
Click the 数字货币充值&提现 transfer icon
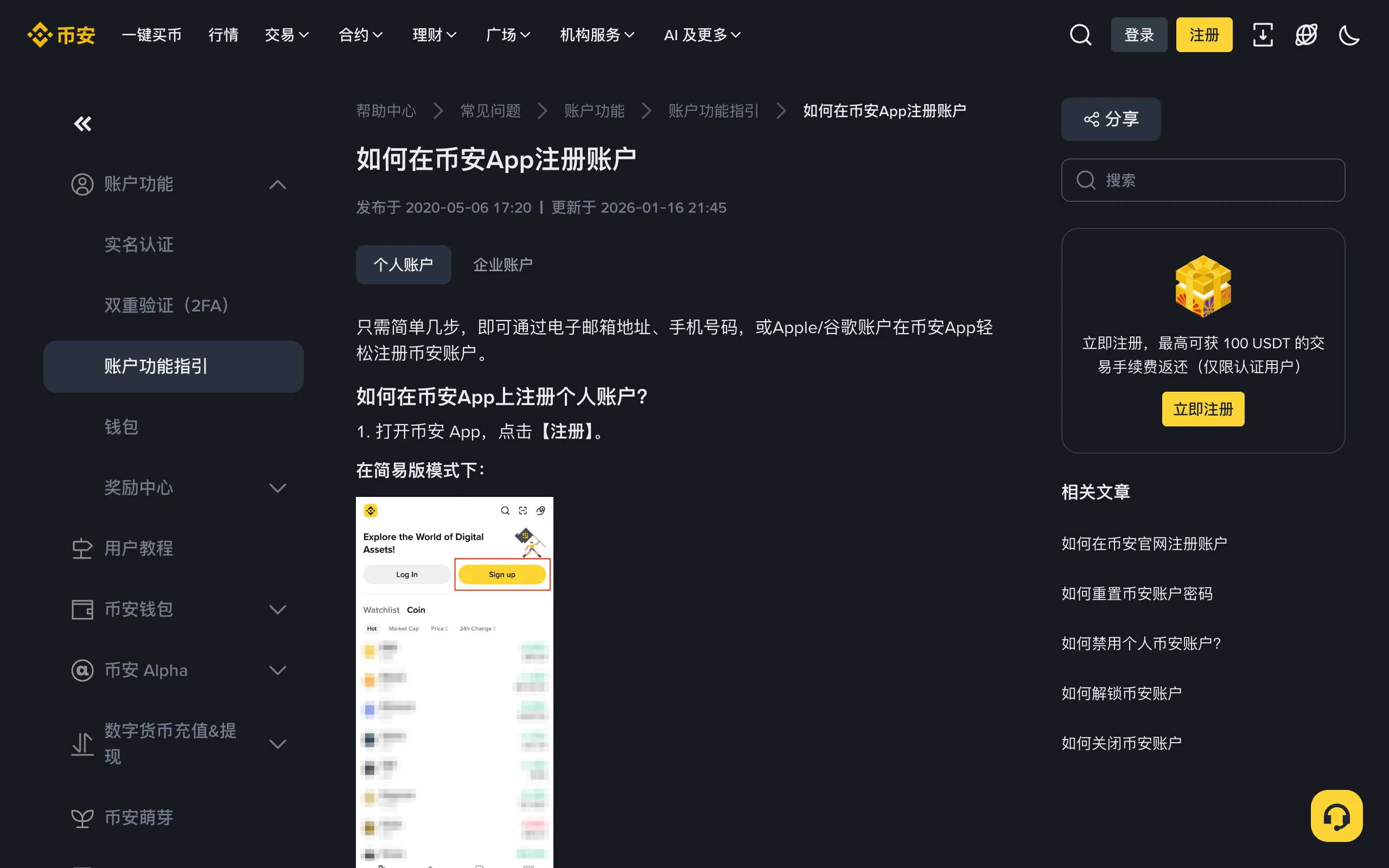[x=82, y=743]
